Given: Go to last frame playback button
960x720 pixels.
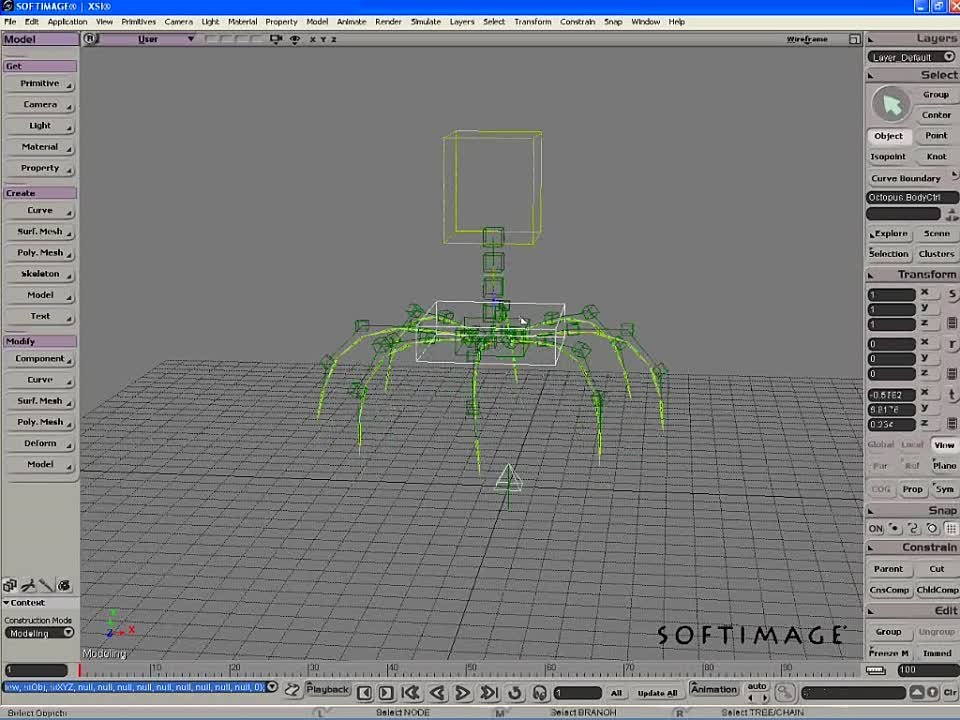Looking at the screenshot, I should (489, 692).
